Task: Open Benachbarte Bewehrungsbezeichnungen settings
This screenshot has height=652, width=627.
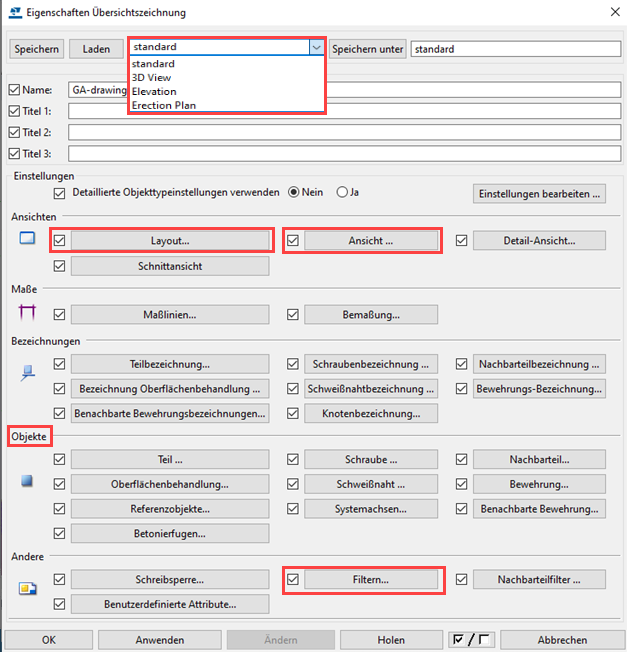Action: point(170,413)
